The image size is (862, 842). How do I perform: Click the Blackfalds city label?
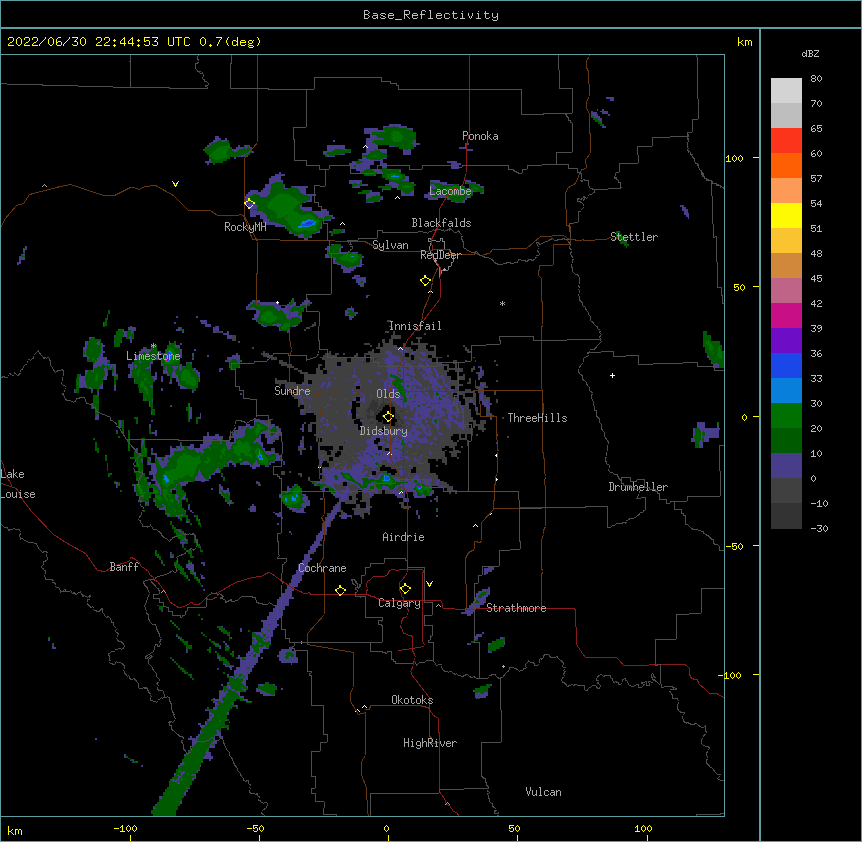tap(441, 223)
